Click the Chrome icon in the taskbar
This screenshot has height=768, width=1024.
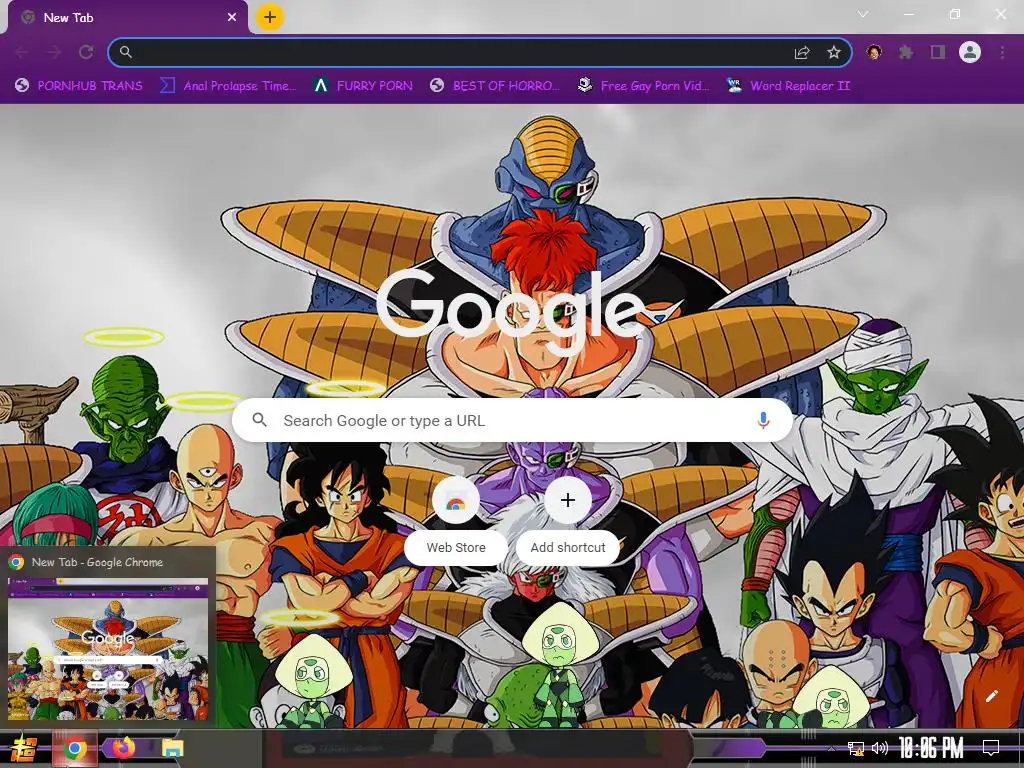[74, 749]
